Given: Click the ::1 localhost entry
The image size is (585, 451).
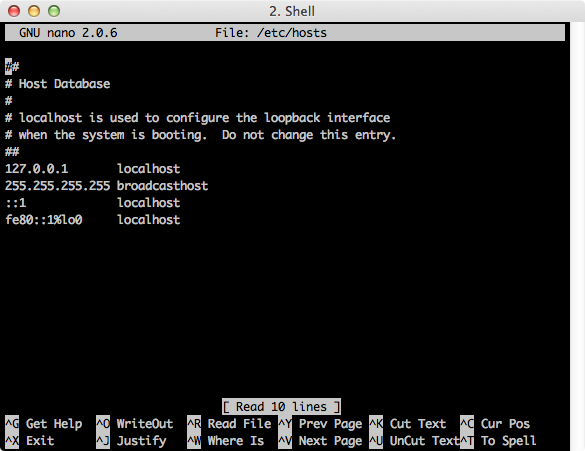Looking at the screenshot, I should click(93, 203).
